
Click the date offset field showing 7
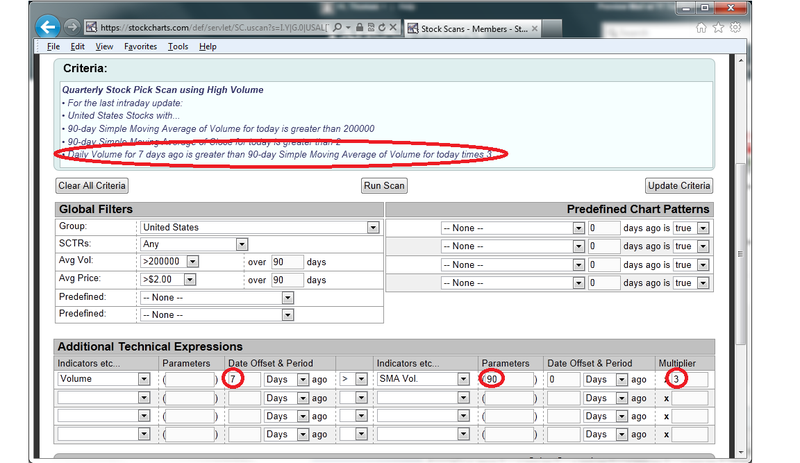click(244, 379)
